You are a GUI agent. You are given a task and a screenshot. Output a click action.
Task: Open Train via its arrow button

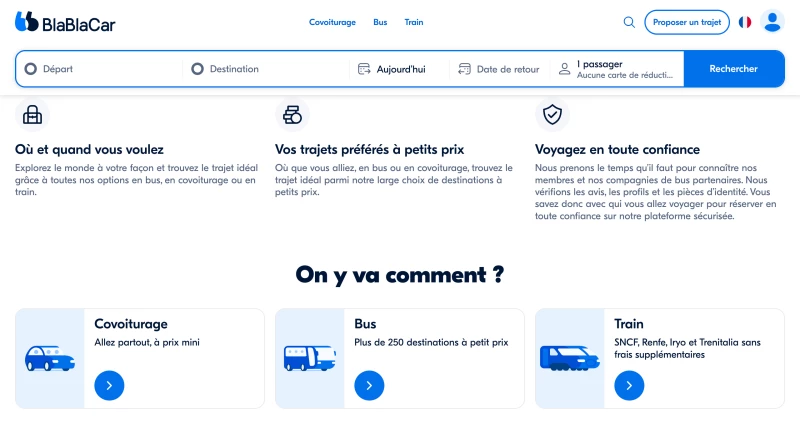point(629,385)
